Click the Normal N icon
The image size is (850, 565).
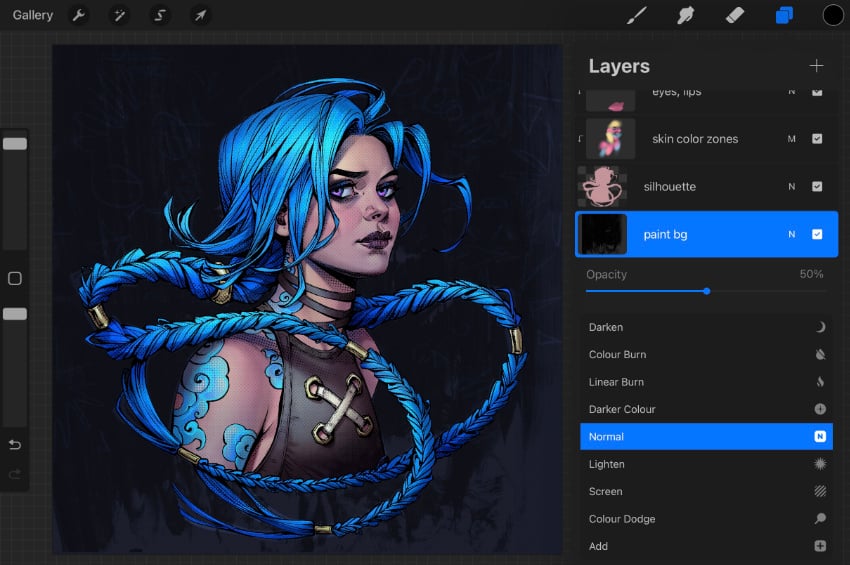pos(820,436)
